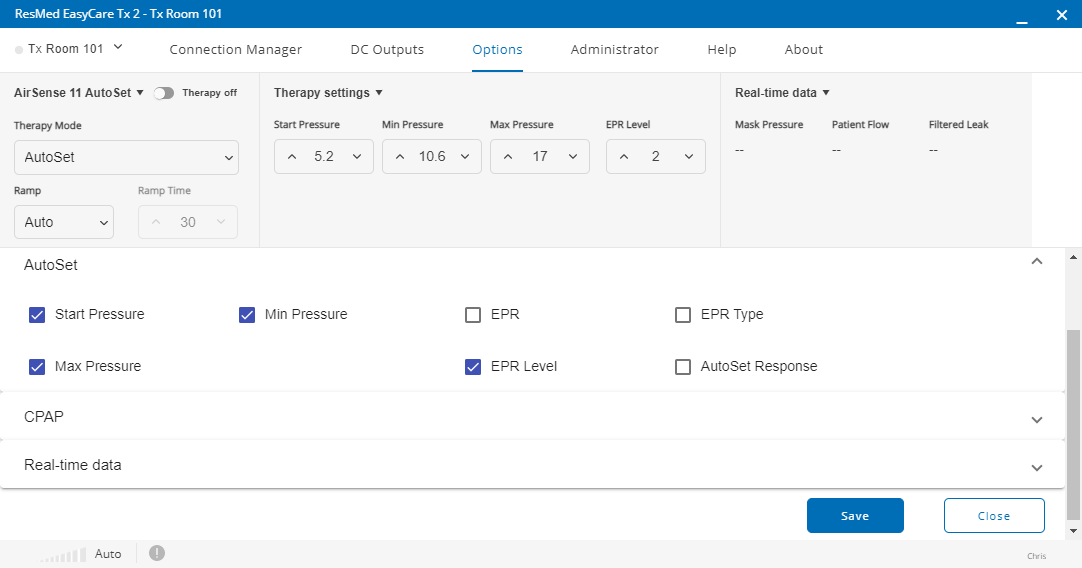Viewport: 1082px width, 568px height.
Task: Click the warning alert icon in status bar
Action: pos(157,553)
